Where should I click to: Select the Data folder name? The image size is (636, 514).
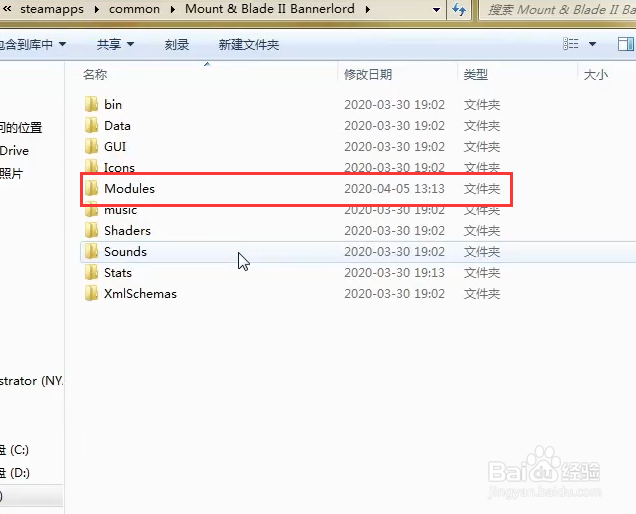117,126
